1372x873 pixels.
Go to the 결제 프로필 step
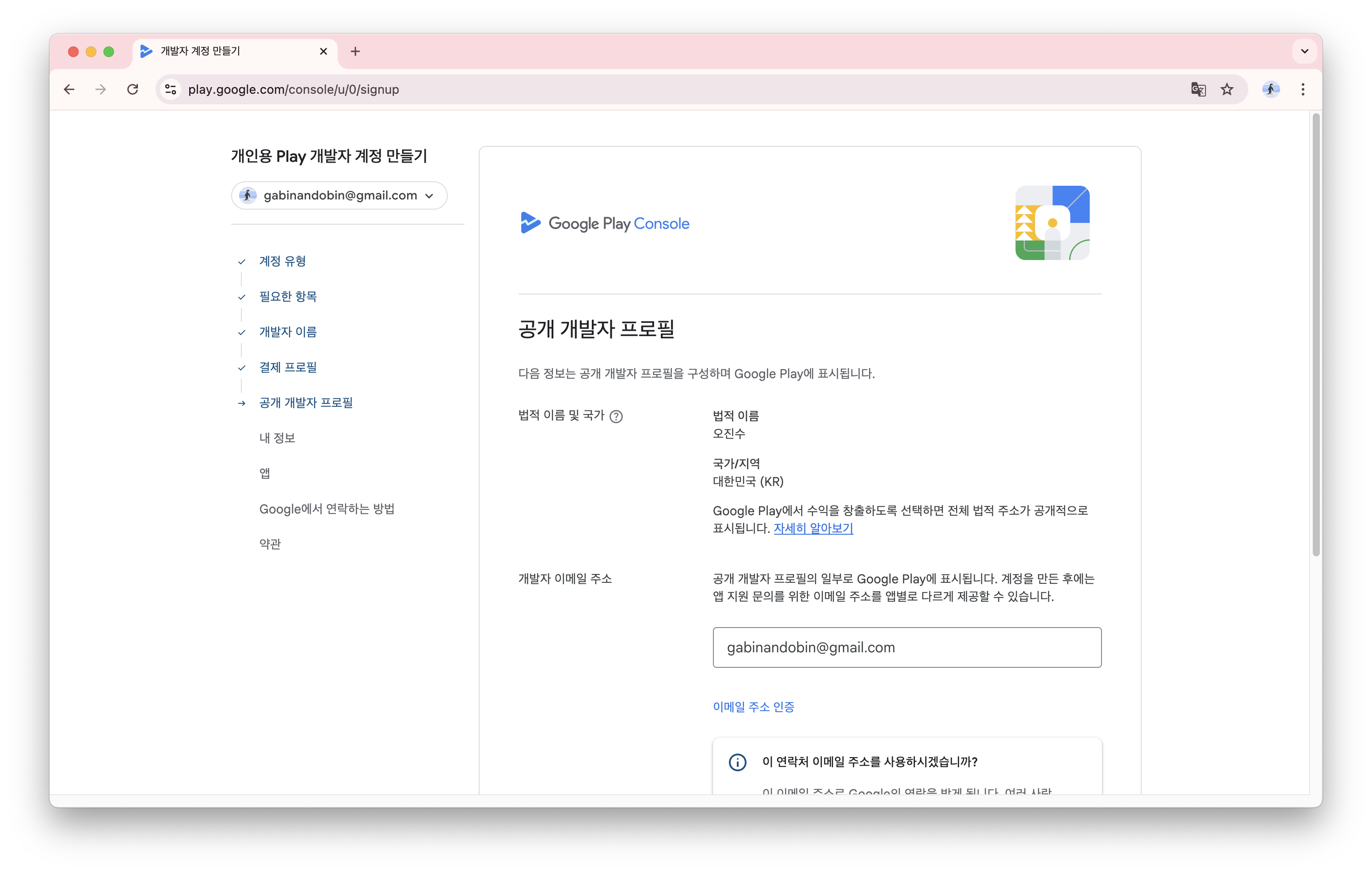[x=288, y=367]
